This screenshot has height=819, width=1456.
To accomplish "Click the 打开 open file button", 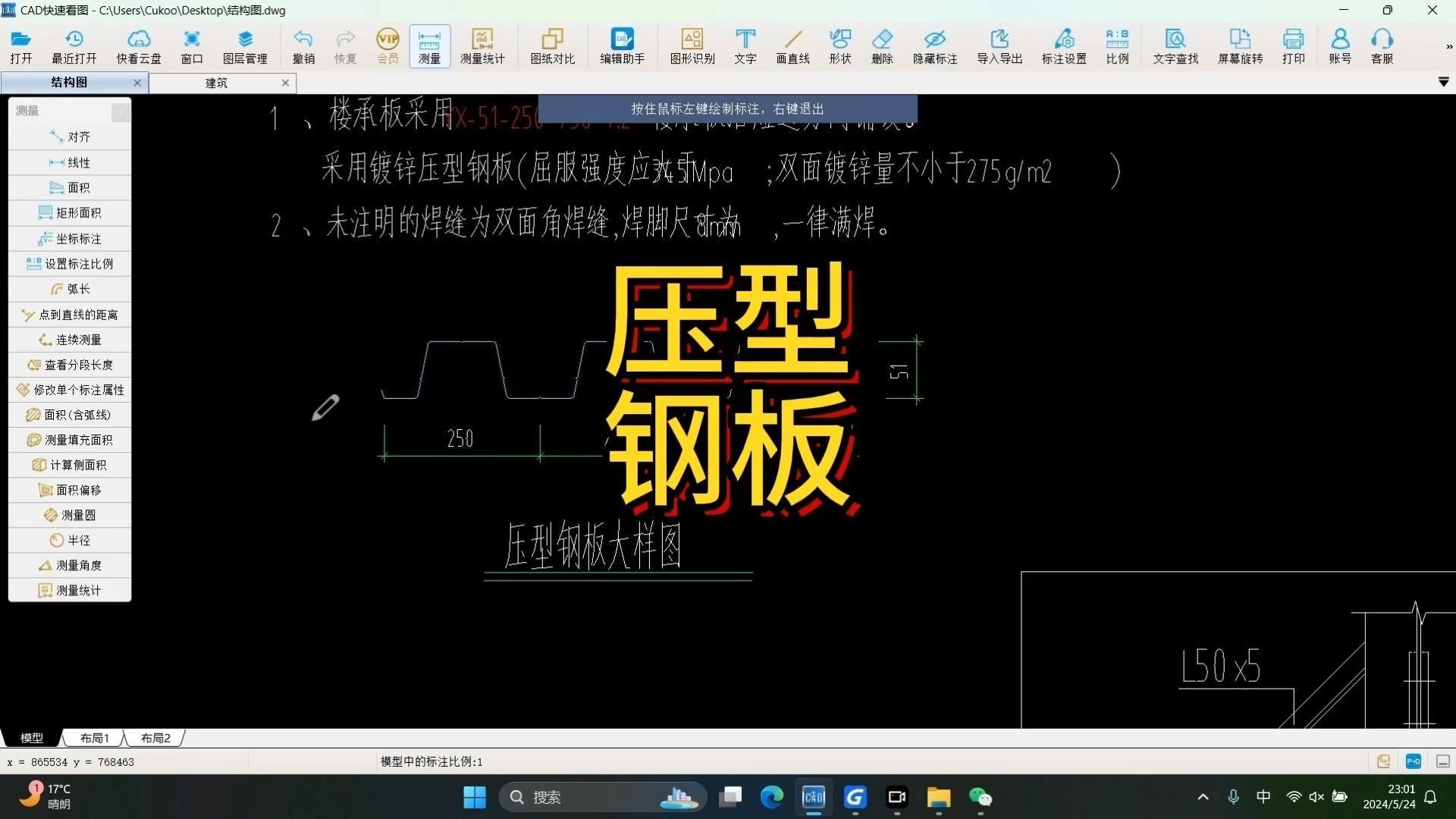I will [20, 45].
